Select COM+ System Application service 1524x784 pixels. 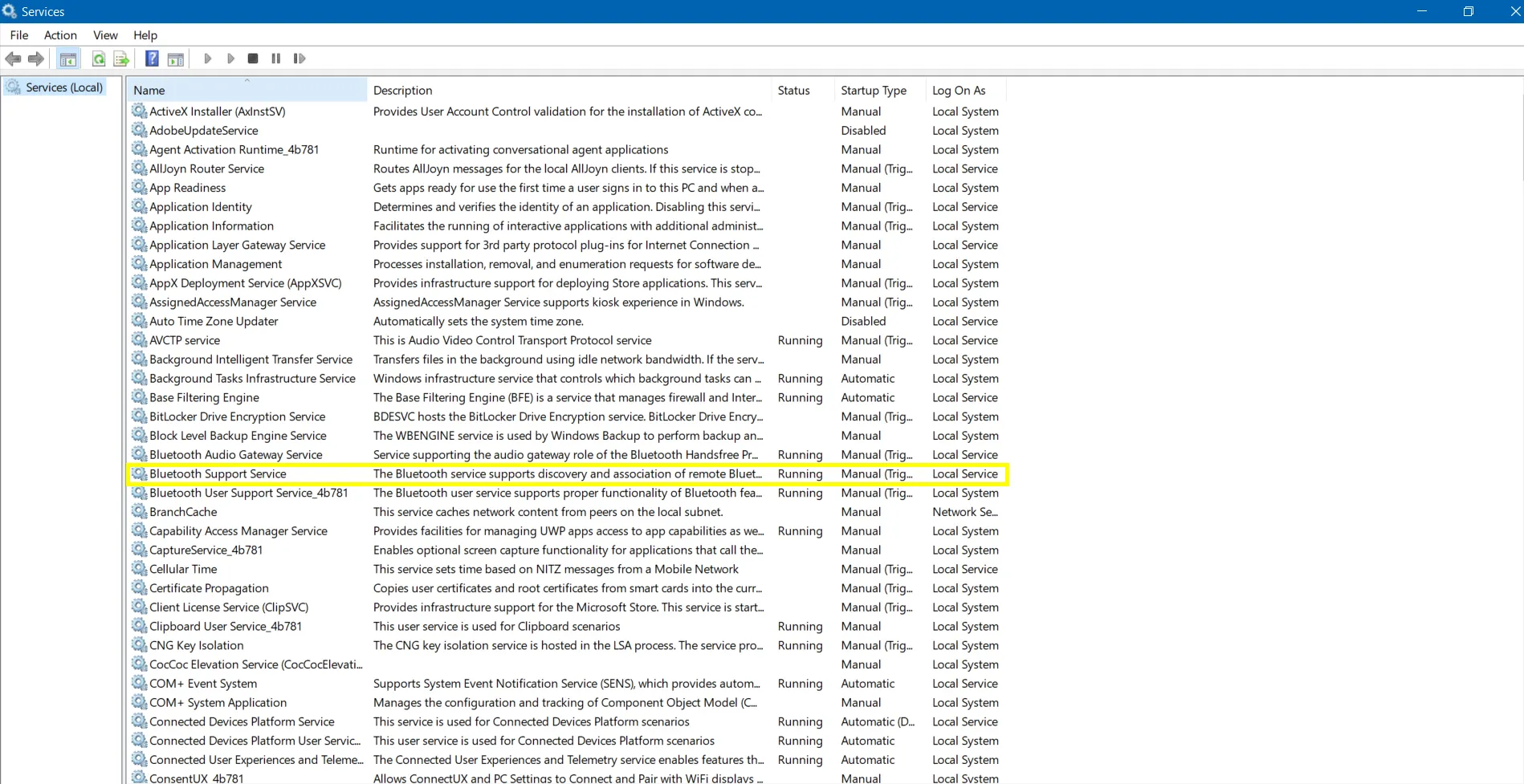click(x=218, y=702)
